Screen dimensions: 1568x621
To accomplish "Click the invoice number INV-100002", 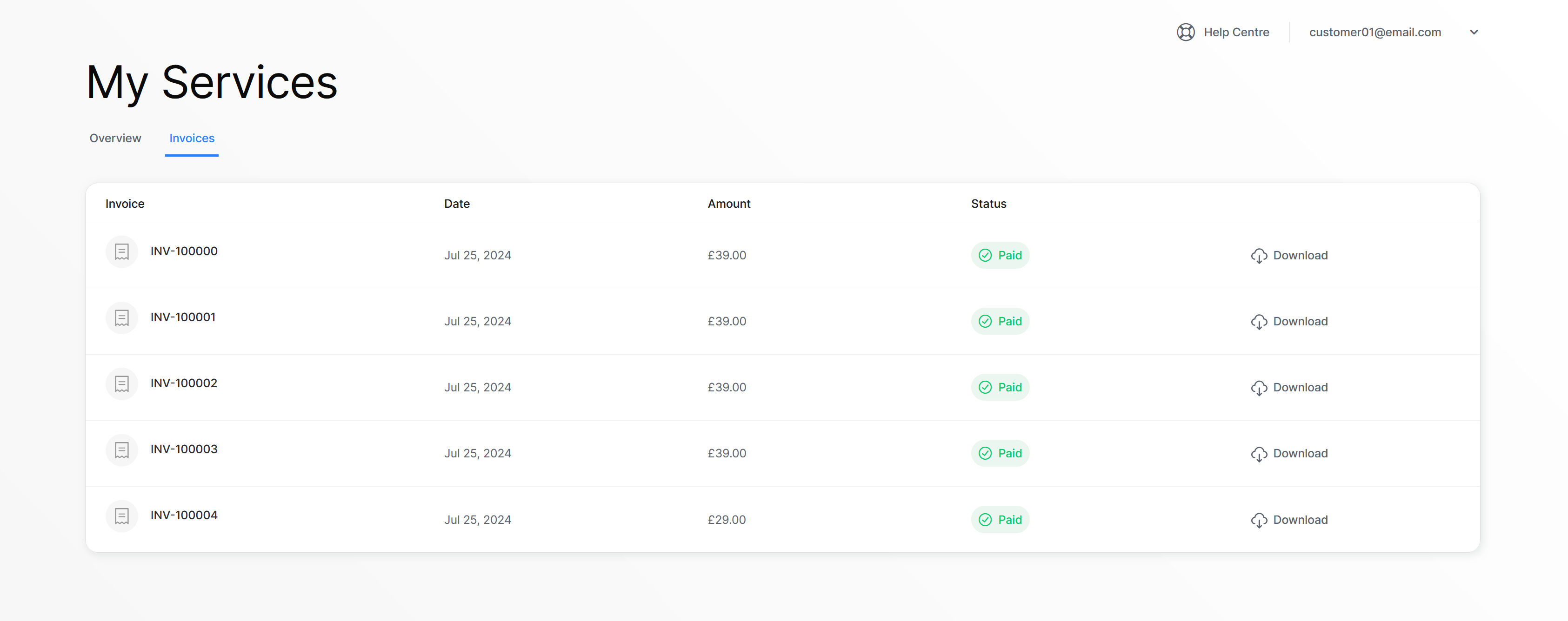I will (x=184, y=383).
